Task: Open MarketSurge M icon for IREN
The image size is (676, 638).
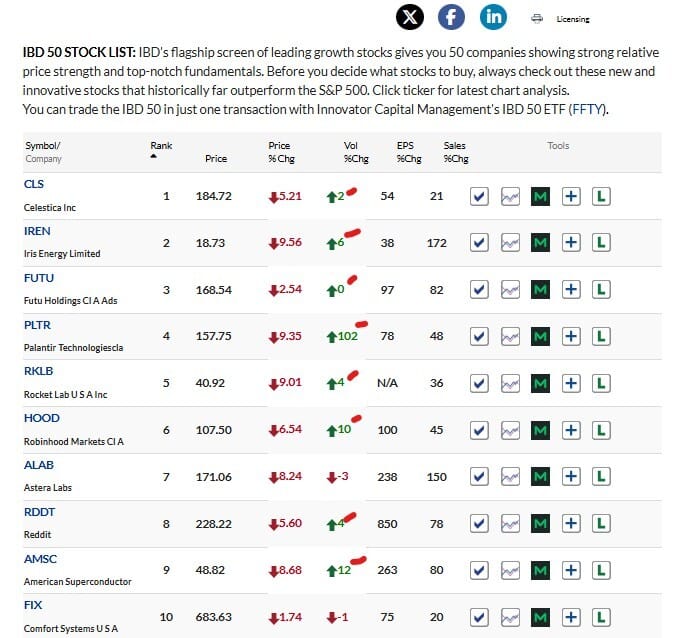Action: point(540,243)
